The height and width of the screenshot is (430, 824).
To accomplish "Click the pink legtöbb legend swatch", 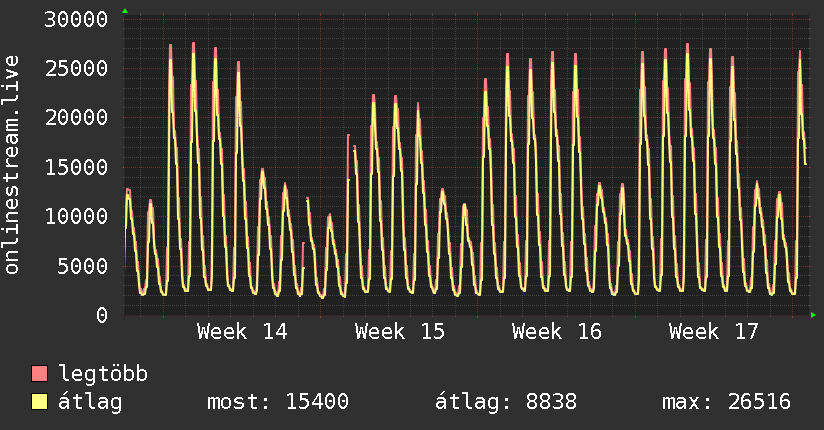I will pos(39,373).
